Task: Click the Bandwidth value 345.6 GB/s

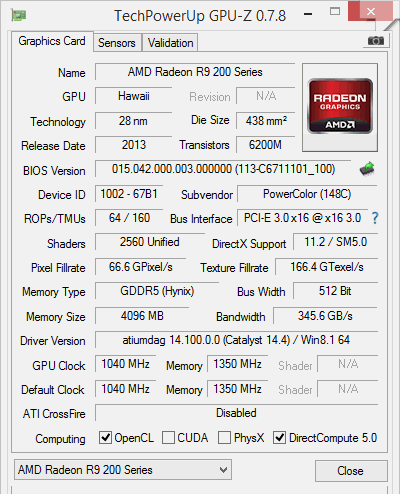Action: coord(325,316)
